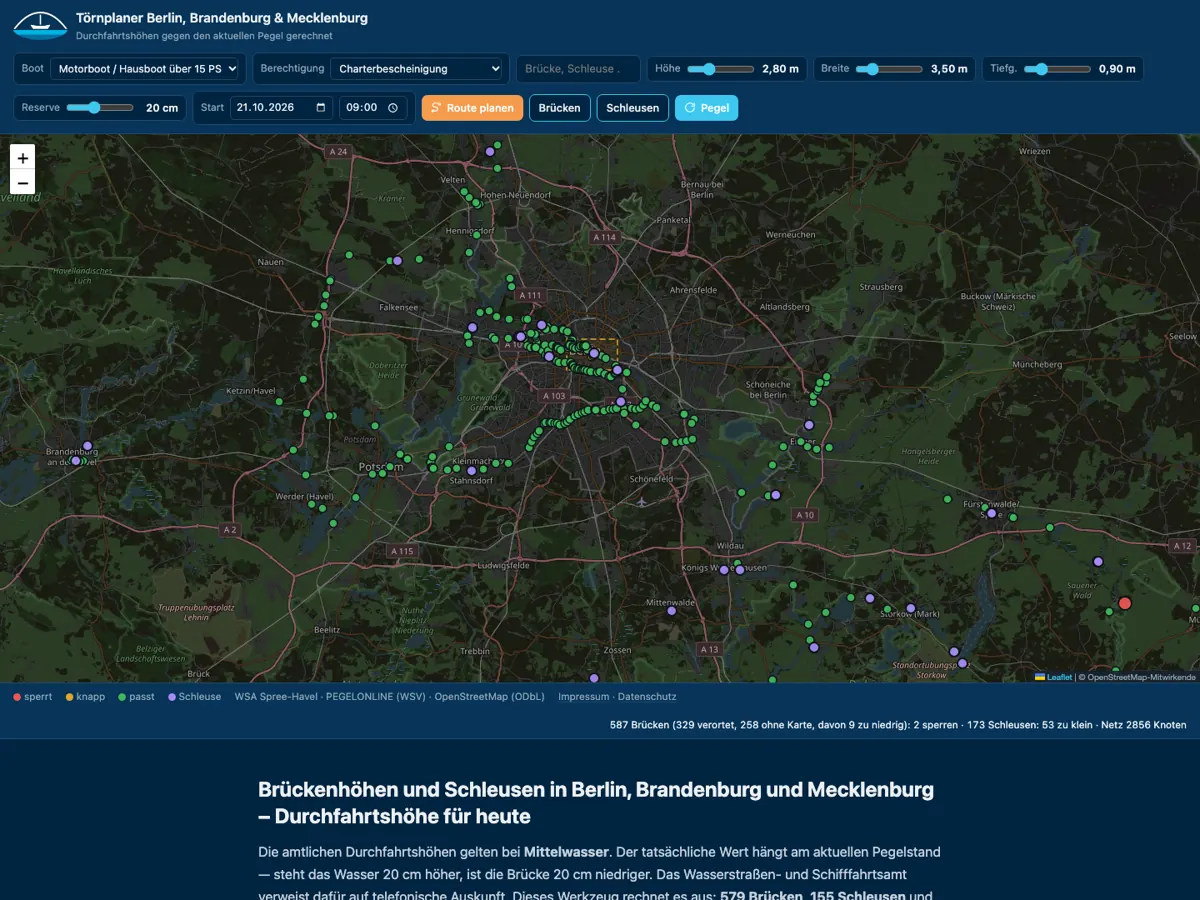Click the Route planen button
Image resolution: width=1200 pixels, height=900 pixels.
point(472,108)
